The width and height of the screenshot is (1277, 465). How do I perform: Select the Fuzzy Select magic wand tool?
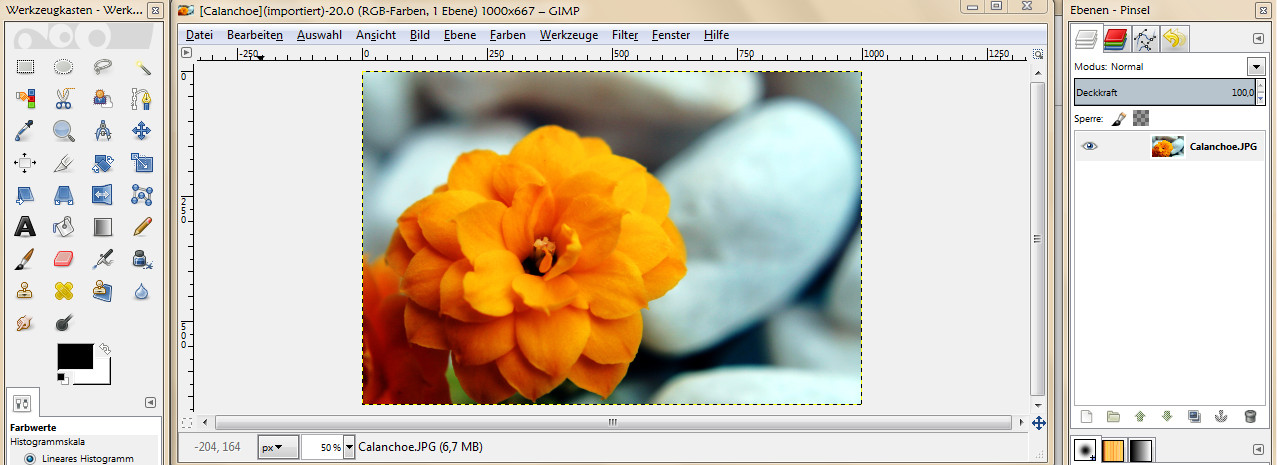pyautogui.click(x=142, y=67)
